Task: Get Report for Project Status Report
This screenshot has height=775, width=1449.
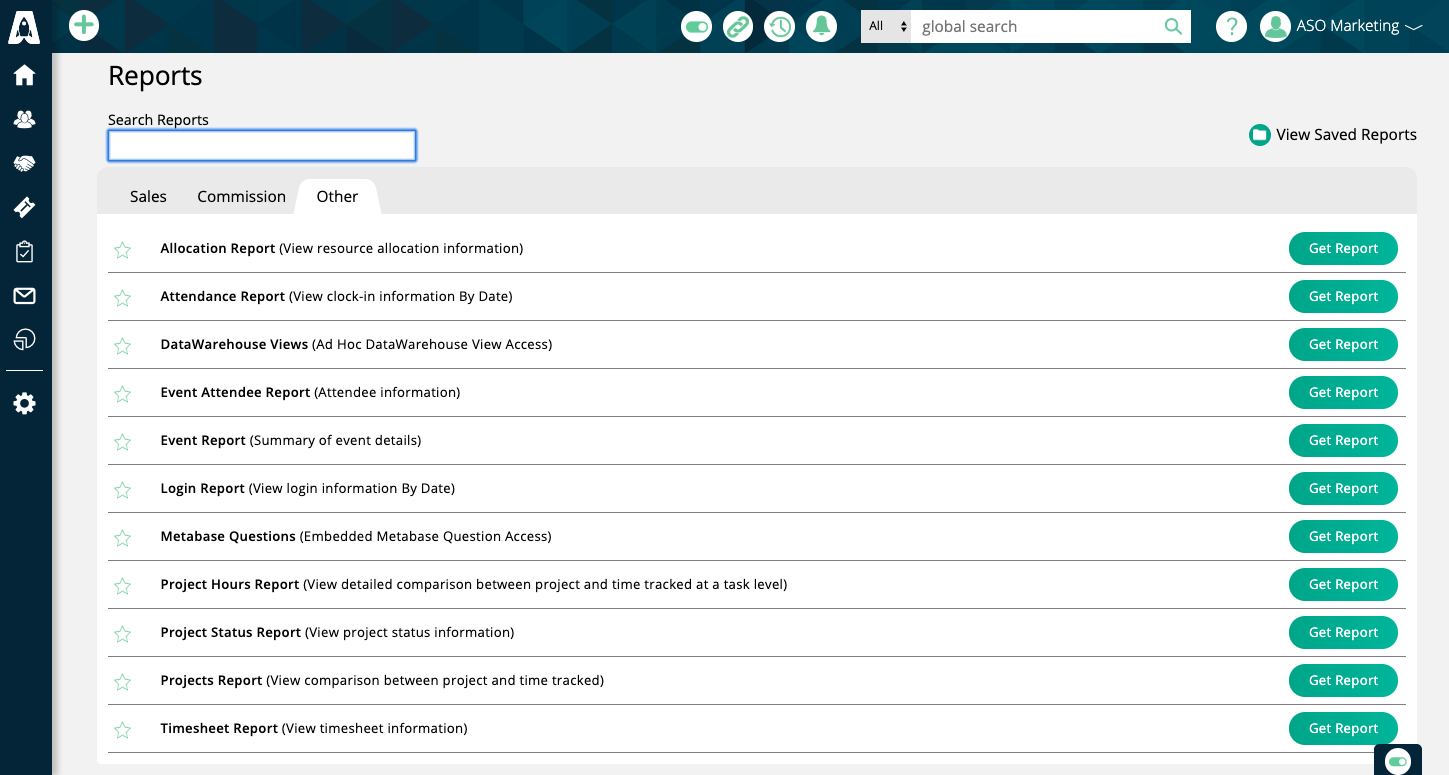Action: [x=1343, y=633]
